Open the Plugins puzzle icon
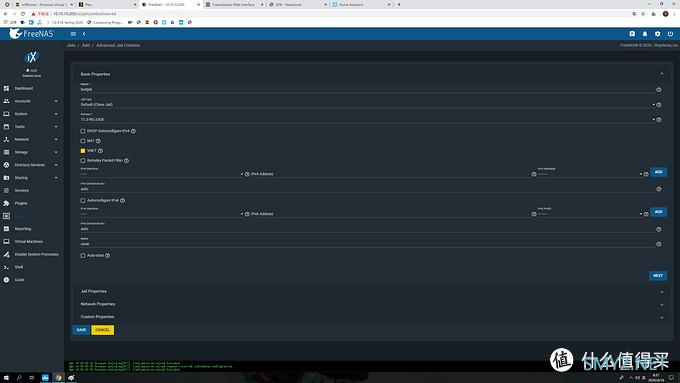Screen dimensions: 680x383 (7, 203)
